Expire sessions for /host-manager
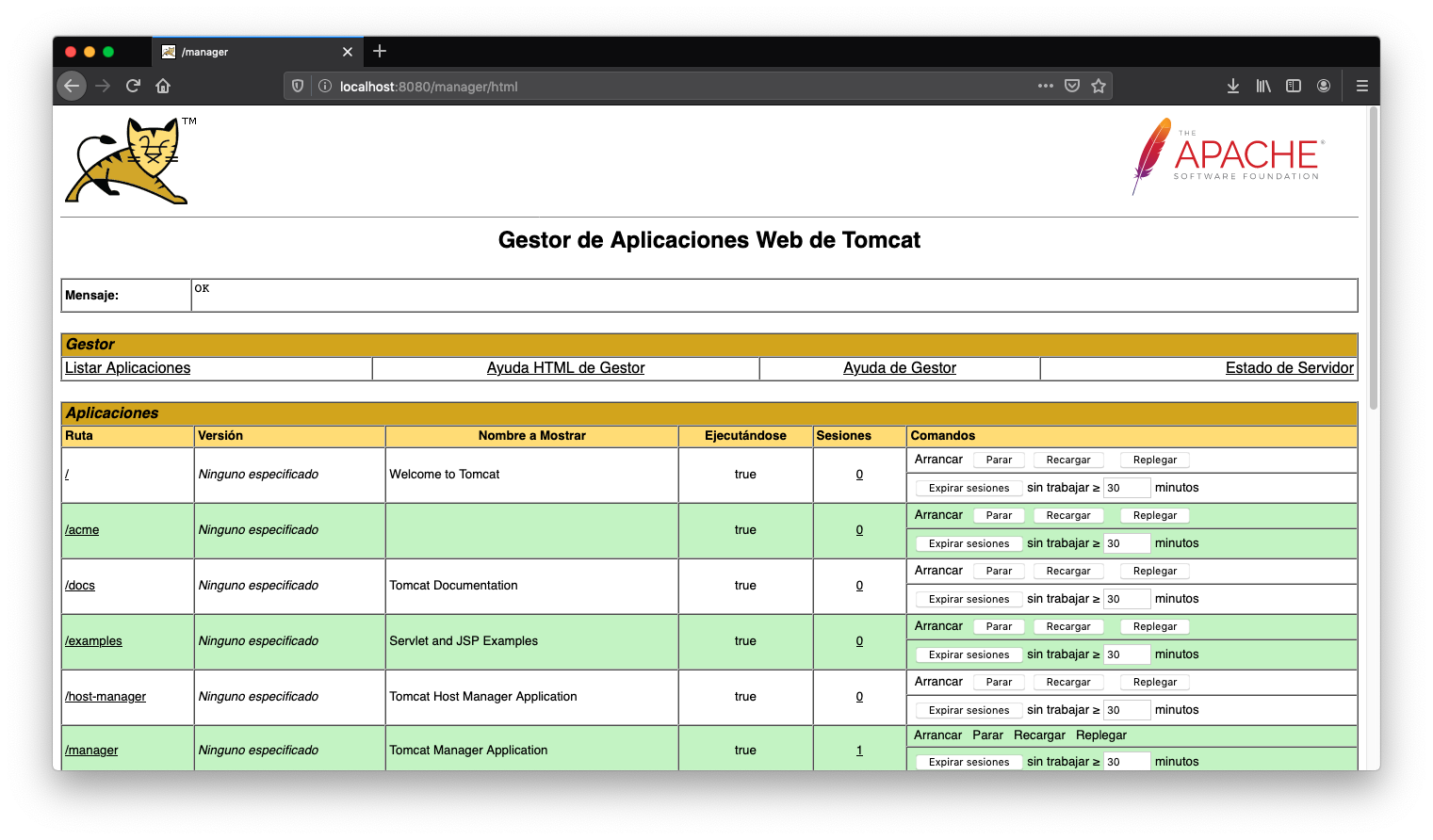 (x=969, y=711)
